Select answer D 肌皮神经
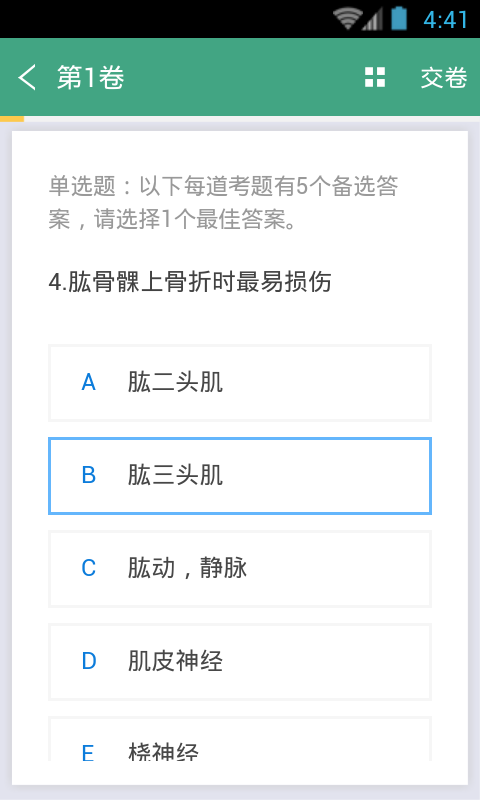Image resolution: width=480 pixels, height=800 pixels. click(x=240, y=661)
